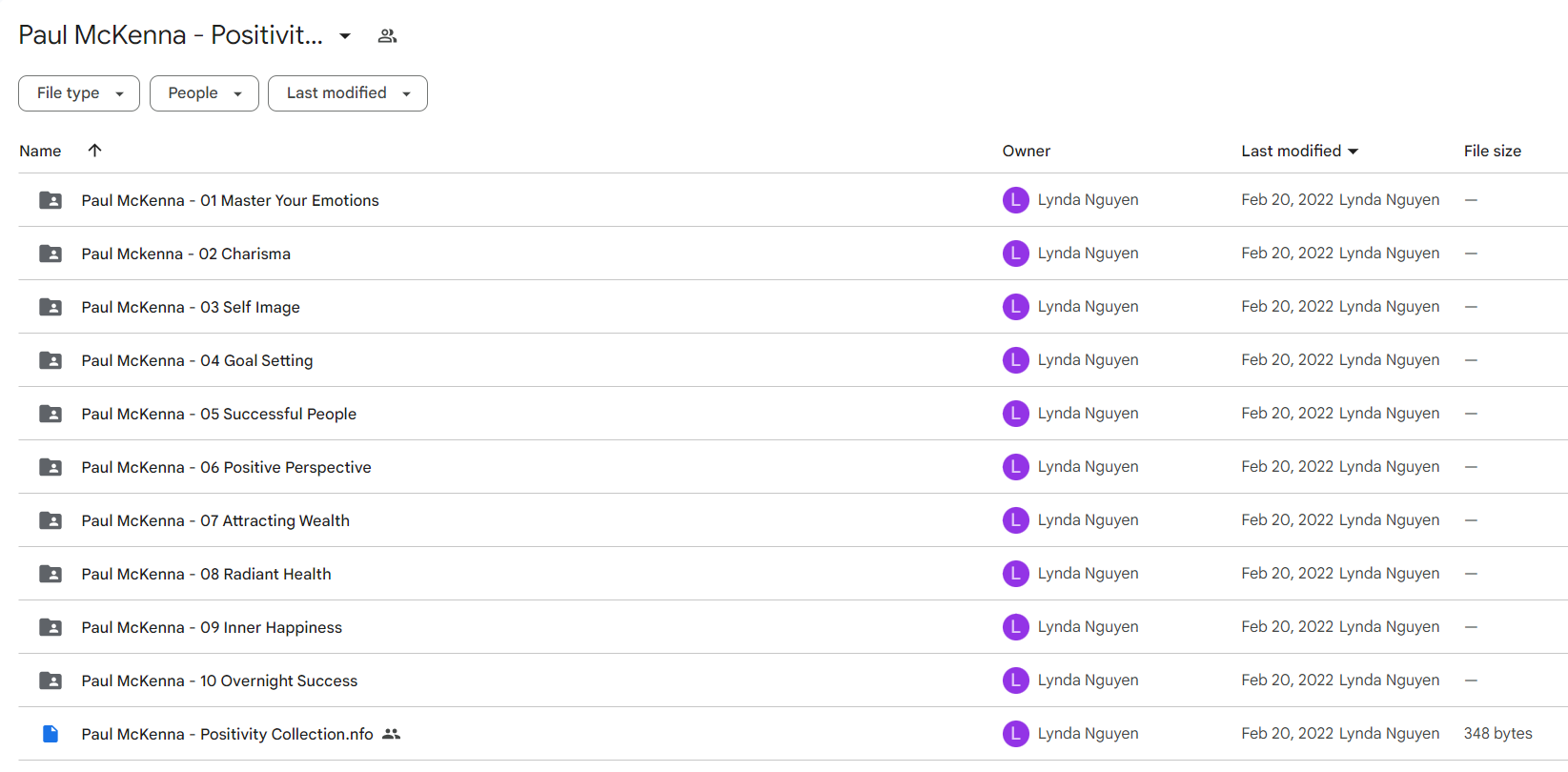This screenshot has height=772, width=1568.
Task: Select Paul McKenna - 08 Radiant Health
Action: coord(206,574)
